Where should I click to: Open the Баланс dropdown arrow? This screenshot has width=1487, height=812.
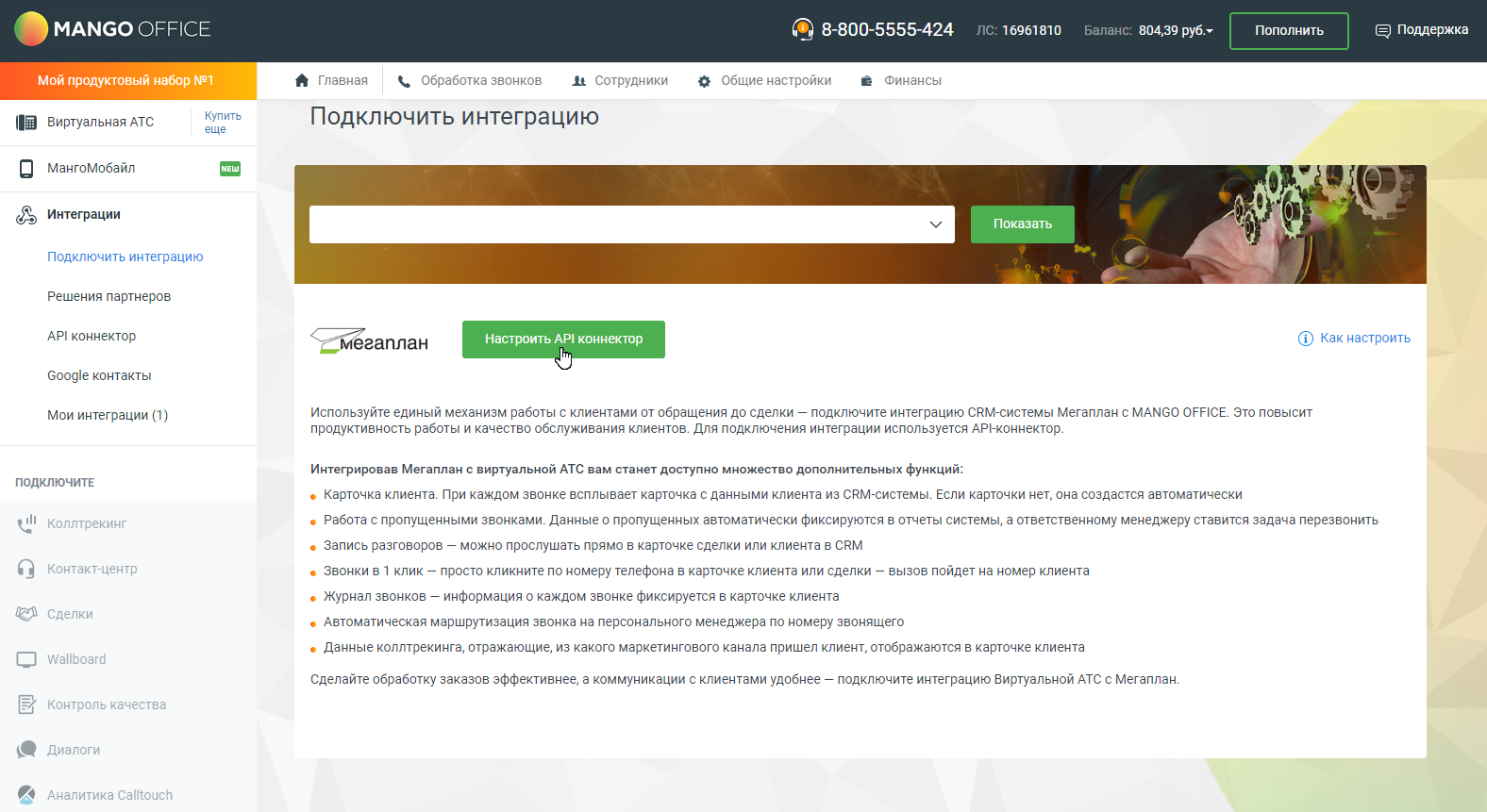1210,31
